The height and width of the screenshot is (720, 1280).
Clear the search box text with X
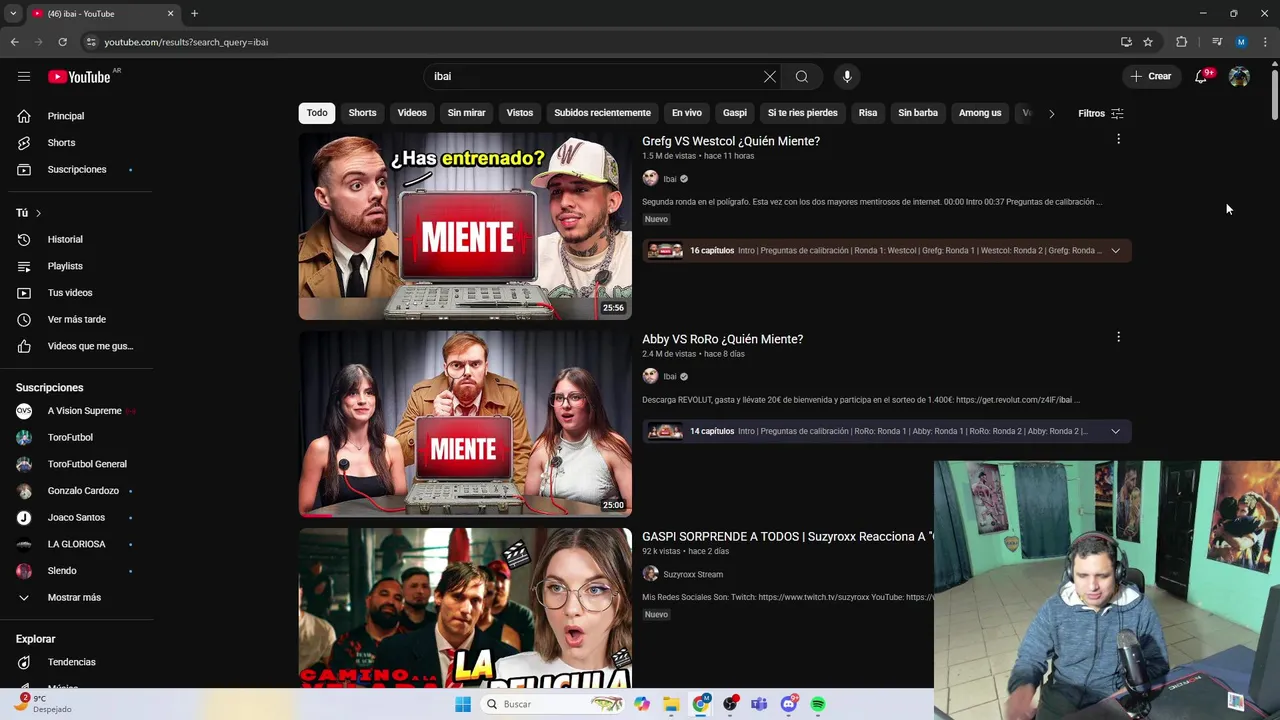[769, 76]
